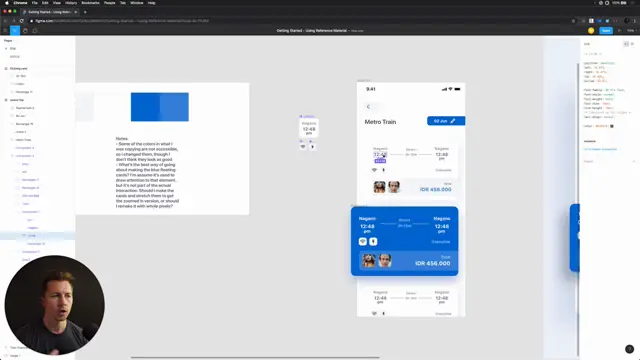Open the Figma main menu hamburger icon
Image resolution: width=640 pixels, height=360 pixels.
coord(5,31)
